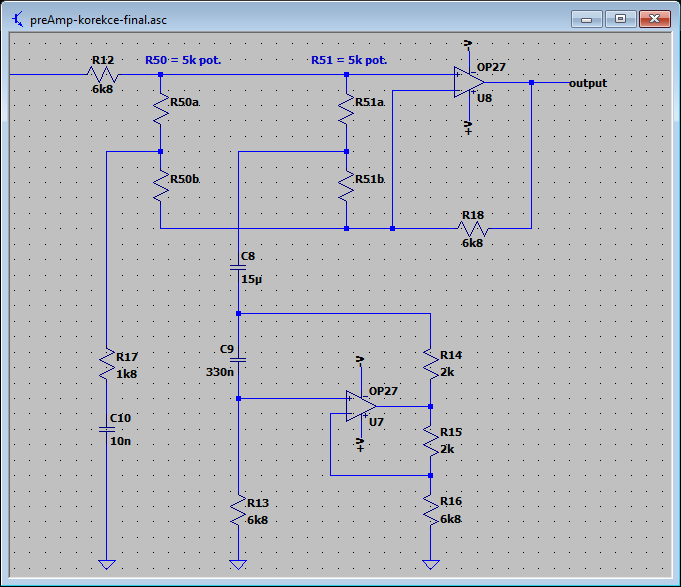Select resistor R18 symbol
Screen dimensions: 681x587
[x=473, y=228]
